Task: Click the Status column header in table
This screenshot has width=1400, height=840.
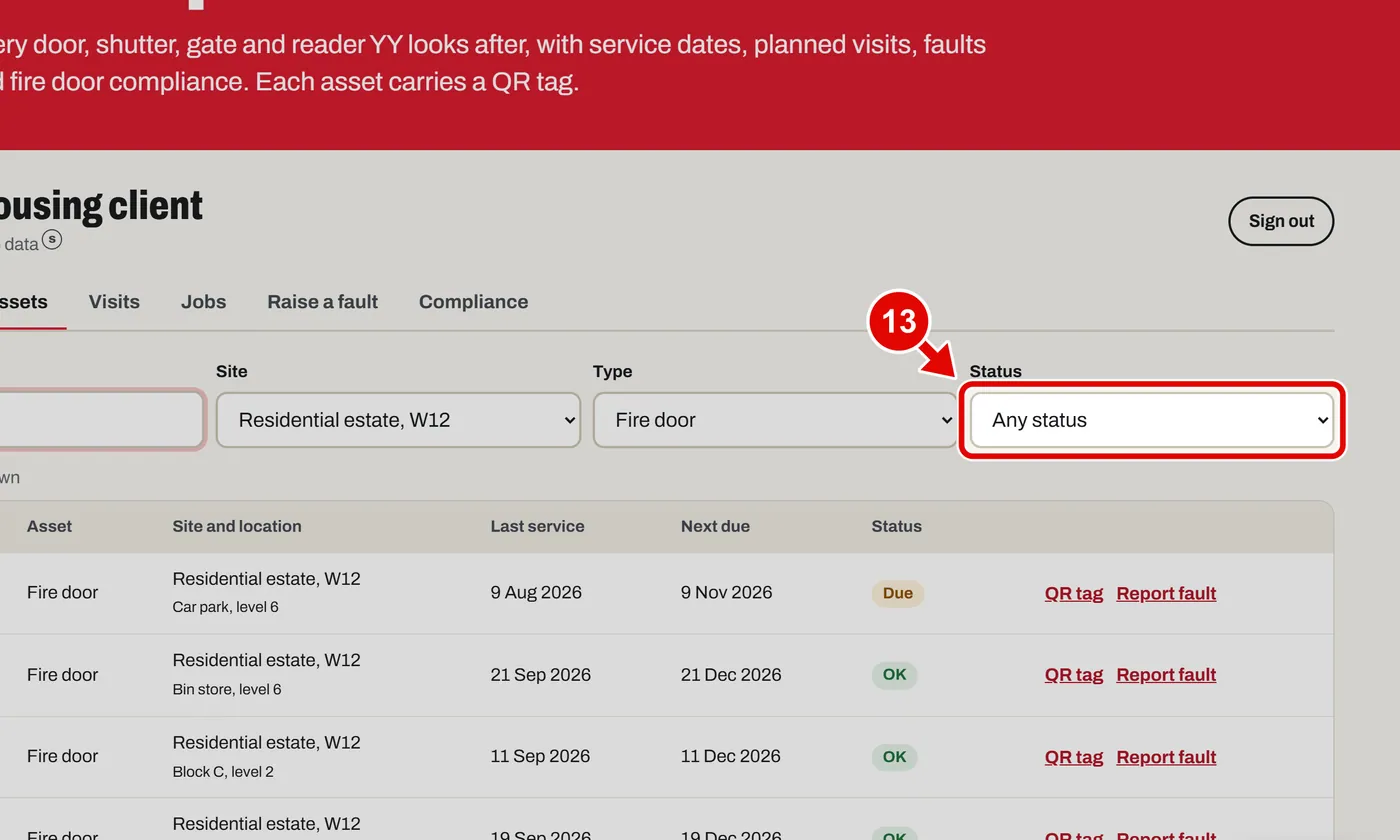Action: 896,526
